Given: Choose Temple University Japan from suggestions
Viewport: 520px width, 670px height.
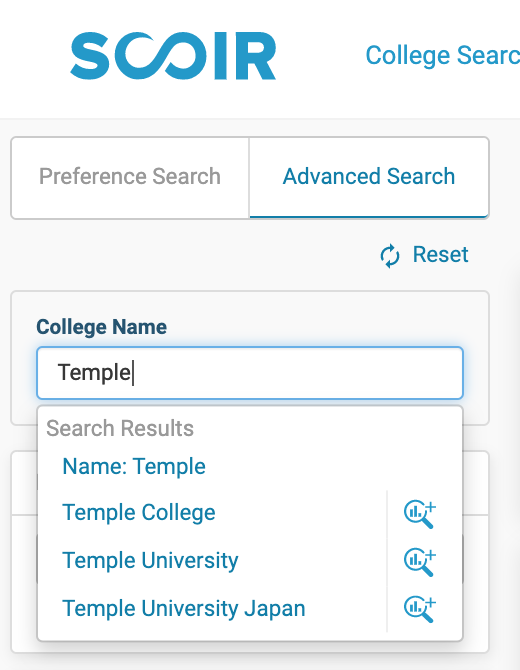Looking at the screenshot, I should (184, 608).
